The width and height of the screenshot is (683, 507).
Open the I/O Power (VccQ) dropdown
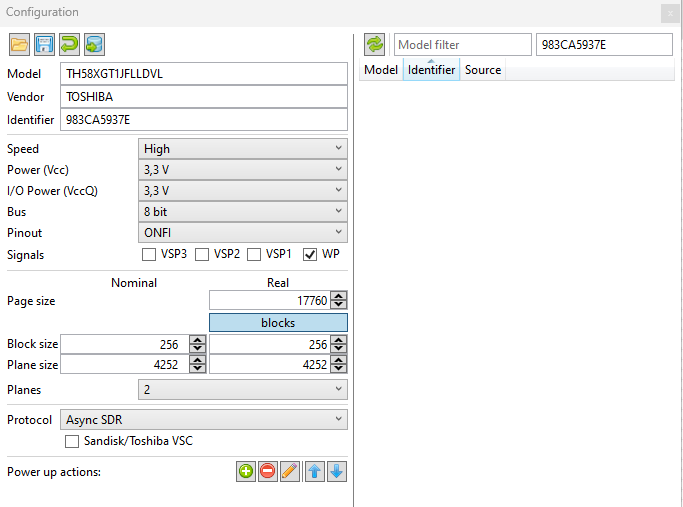click(x=243, y=191)
